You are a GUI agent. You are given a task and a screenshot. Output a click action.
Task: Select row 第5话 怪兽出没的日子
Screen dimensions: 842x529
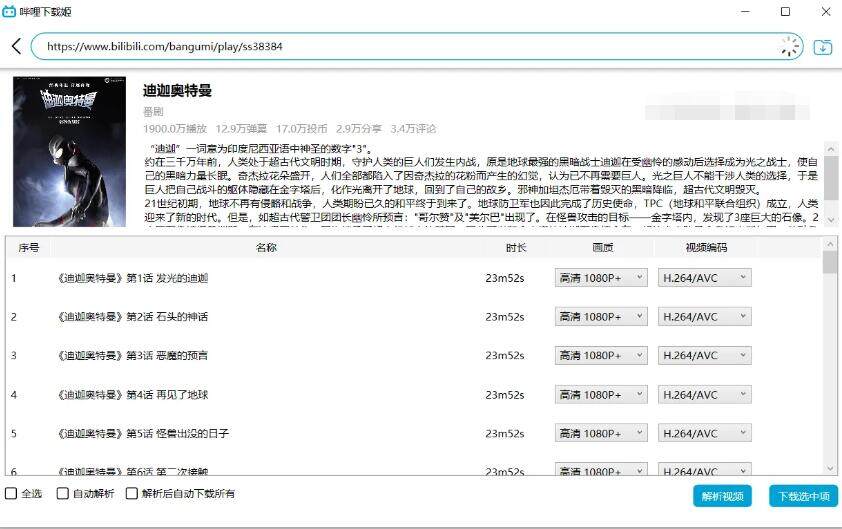(413, 433)
